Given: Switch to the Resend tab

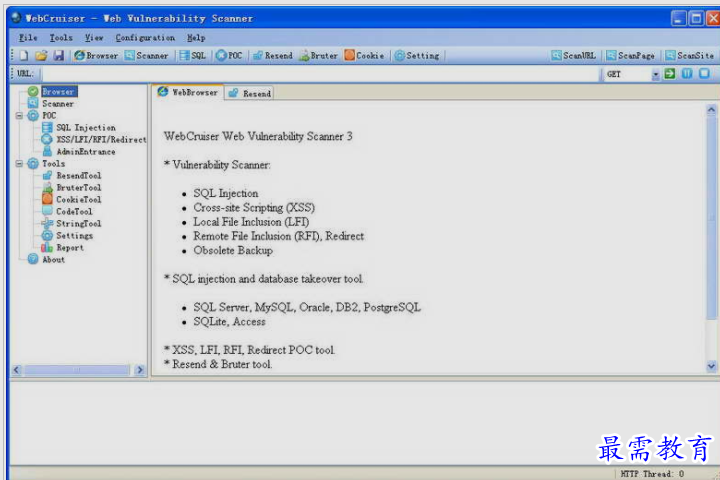Looking at the screenshot, I should coord(250,93).
